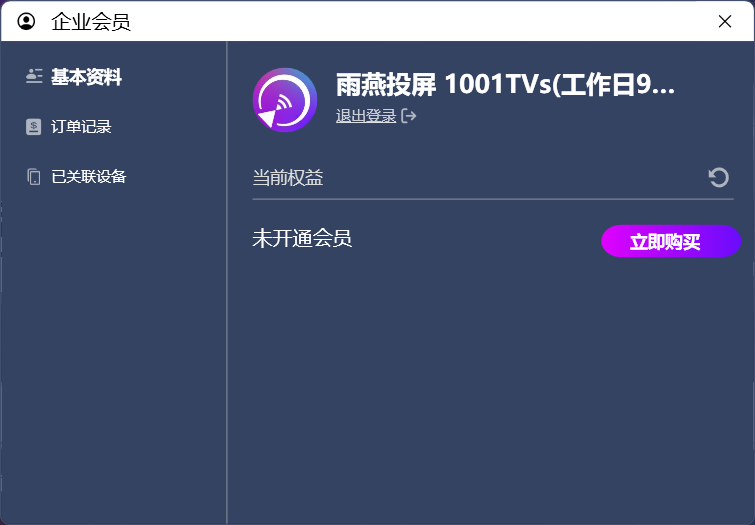
Task: Click the user icon in the title bar
Action: [26, 21]
